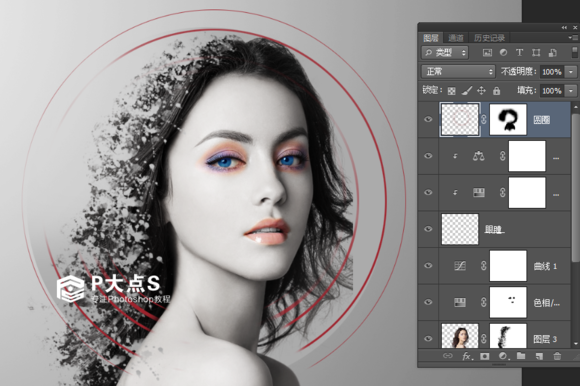This screenshot has height=386, width=580.
Task: Lock layer position move icon
Action: click(x=481, y=91)
